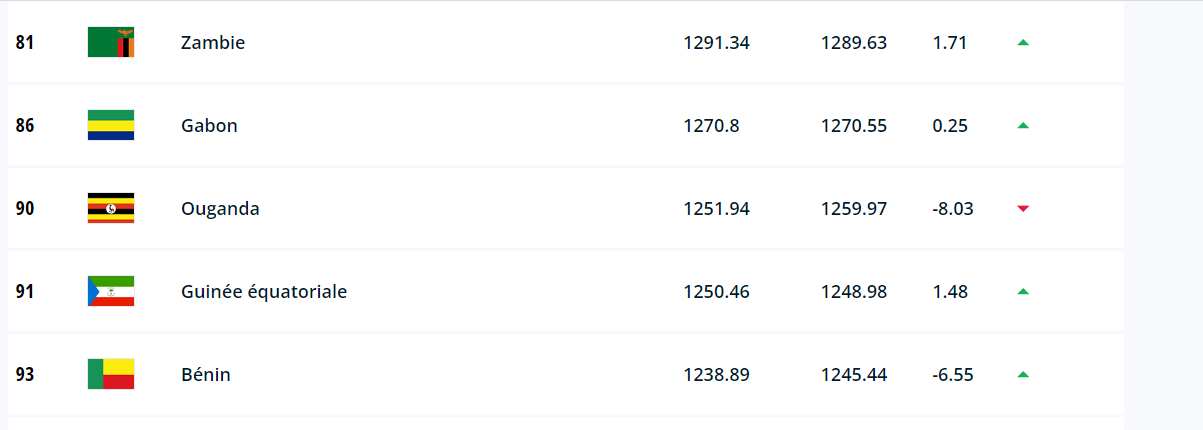Image resolution: width=1203 pixels, height=430 pixels.
Task: Click rank number 81
Action: (x=25, y=43)
